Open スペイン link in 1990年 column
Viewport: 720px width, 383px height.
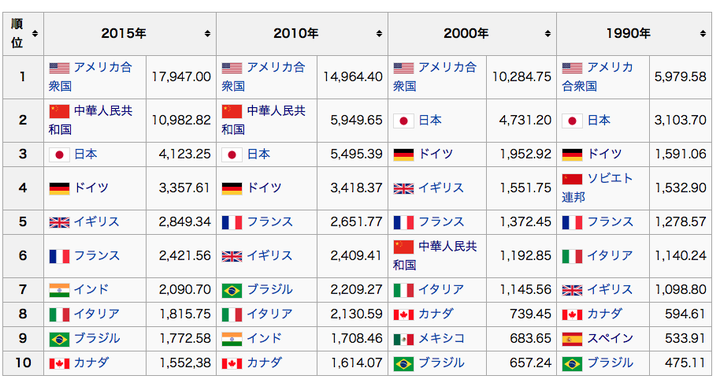coord(610,338)
